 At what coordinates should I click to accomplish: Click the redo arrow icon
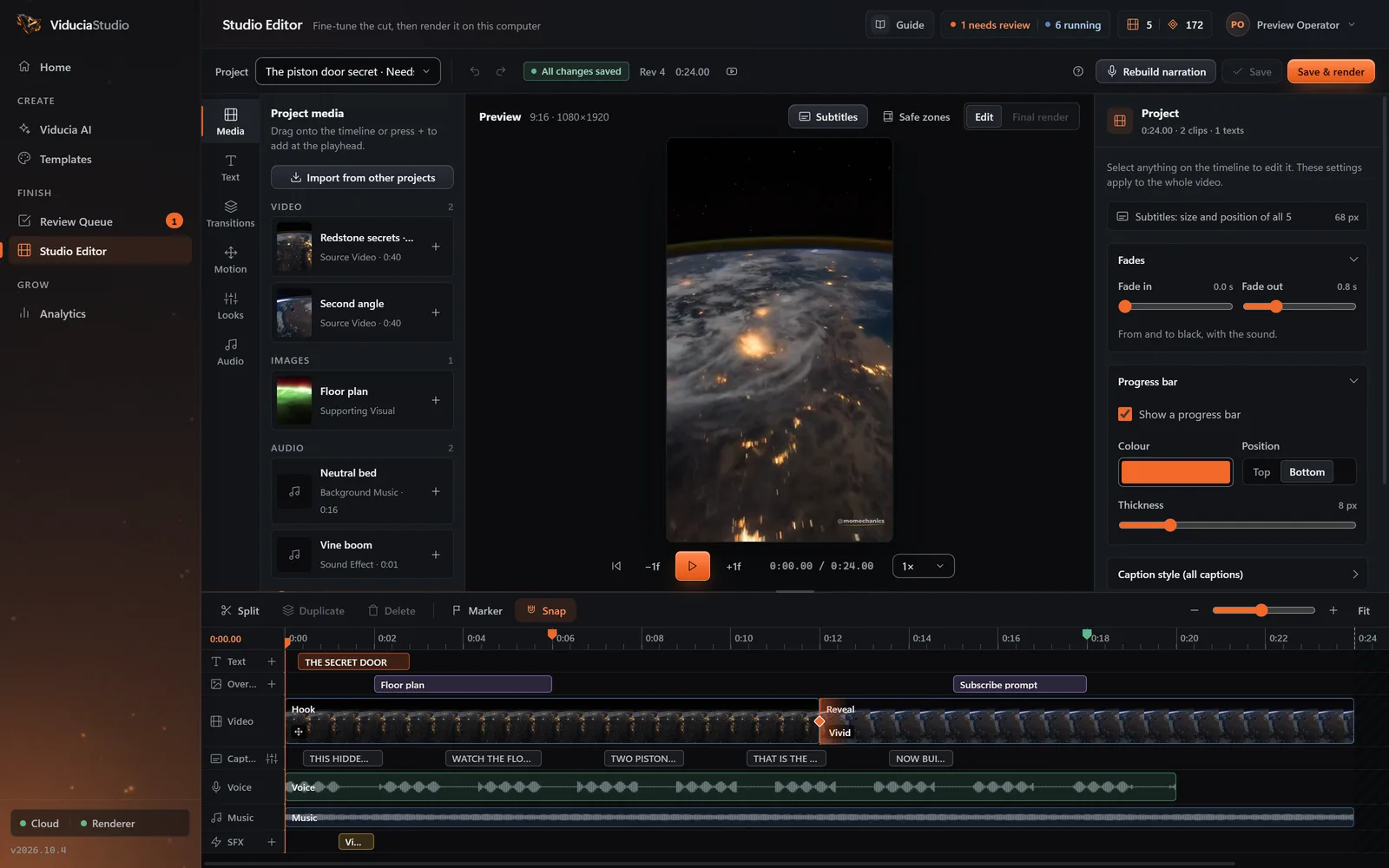pos(501,71)
